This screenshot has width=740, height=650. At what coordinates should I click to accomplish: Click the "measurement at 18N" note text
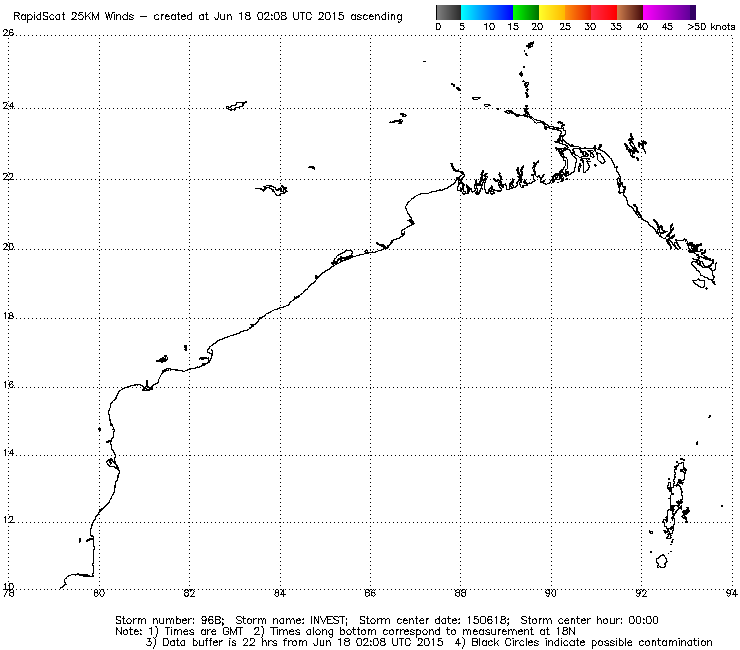519,631
